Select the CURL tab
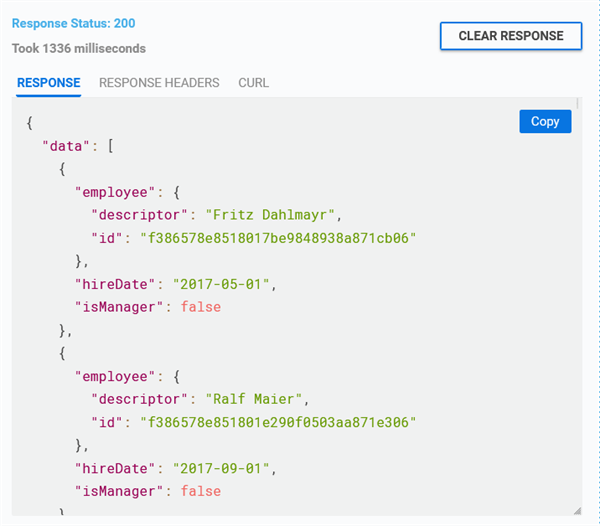Screen dimensions: 600x526 coord(253,83)
